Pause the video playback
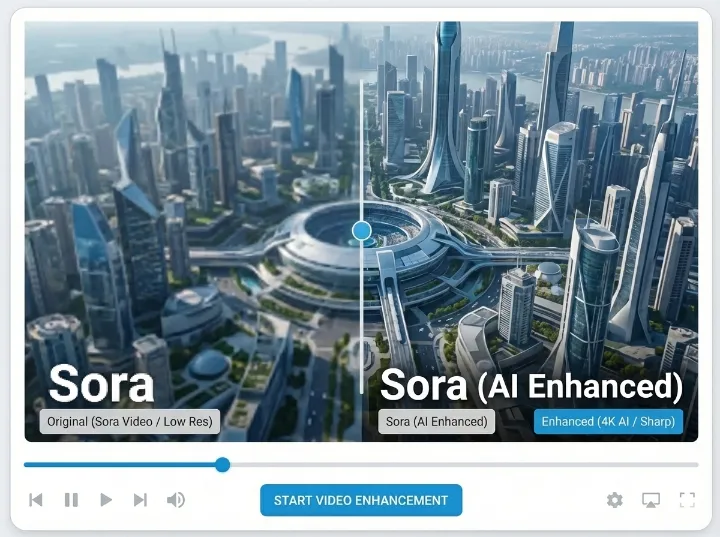This screenshot has width=720, height=537. click(x=71, y=500)
